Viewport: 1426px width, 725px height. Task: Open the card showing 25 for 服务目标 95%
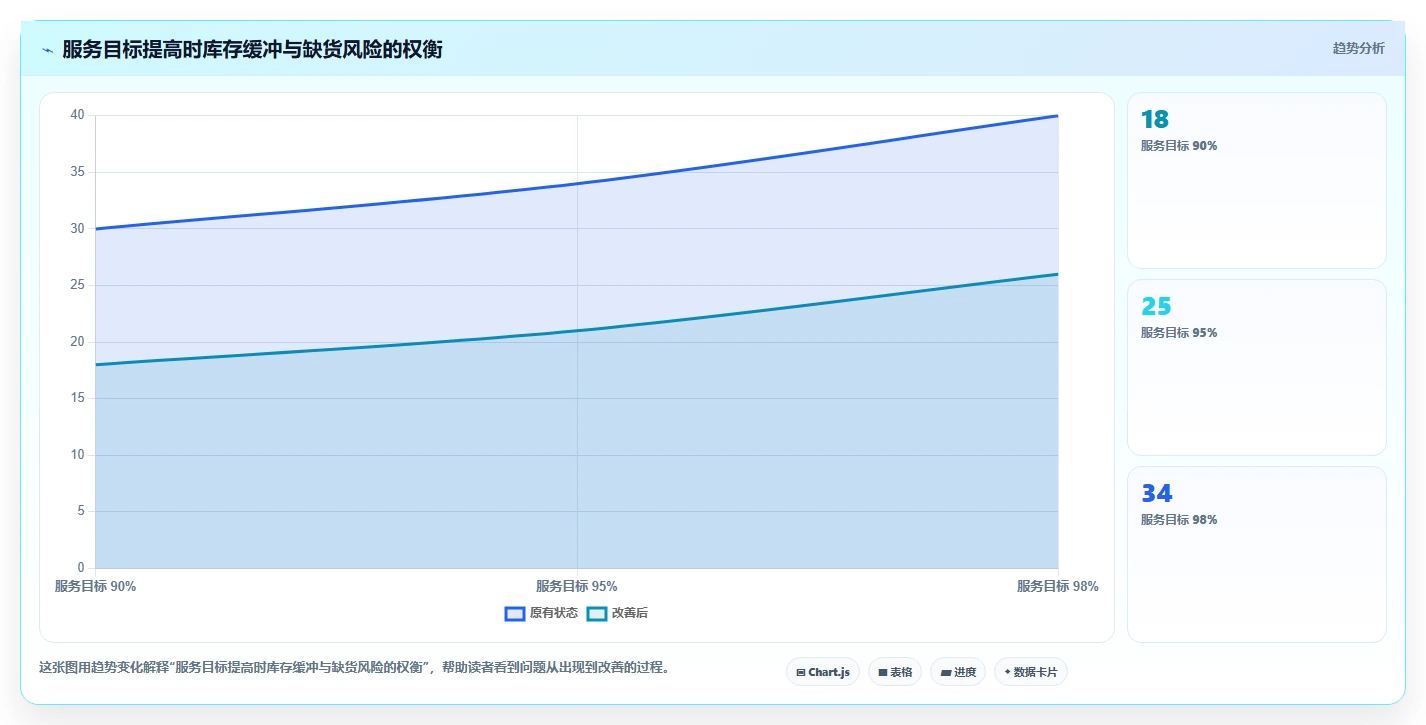1256,367
